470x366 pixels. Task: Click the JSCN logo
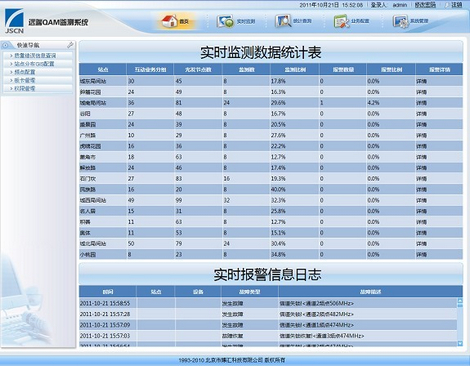pyautogui.click(x=14, y=21)
